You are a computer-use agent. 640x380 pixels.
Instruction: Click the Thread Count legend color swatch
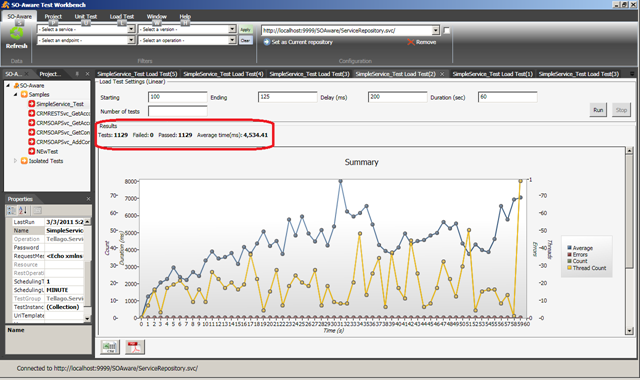tap(569, 268)
